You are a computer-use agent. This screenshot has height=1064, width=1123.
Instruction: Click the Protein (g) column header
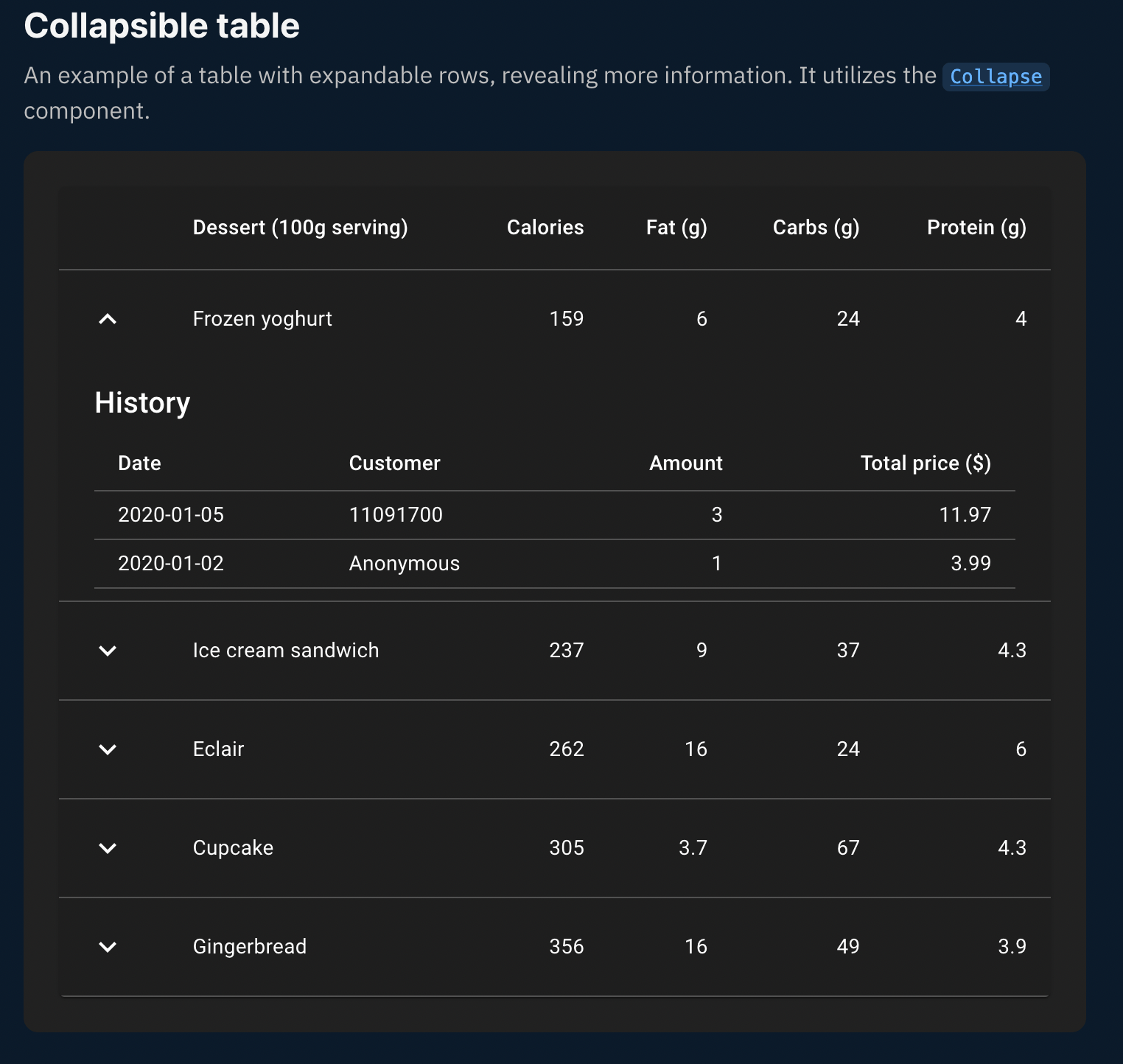(976, 228)
